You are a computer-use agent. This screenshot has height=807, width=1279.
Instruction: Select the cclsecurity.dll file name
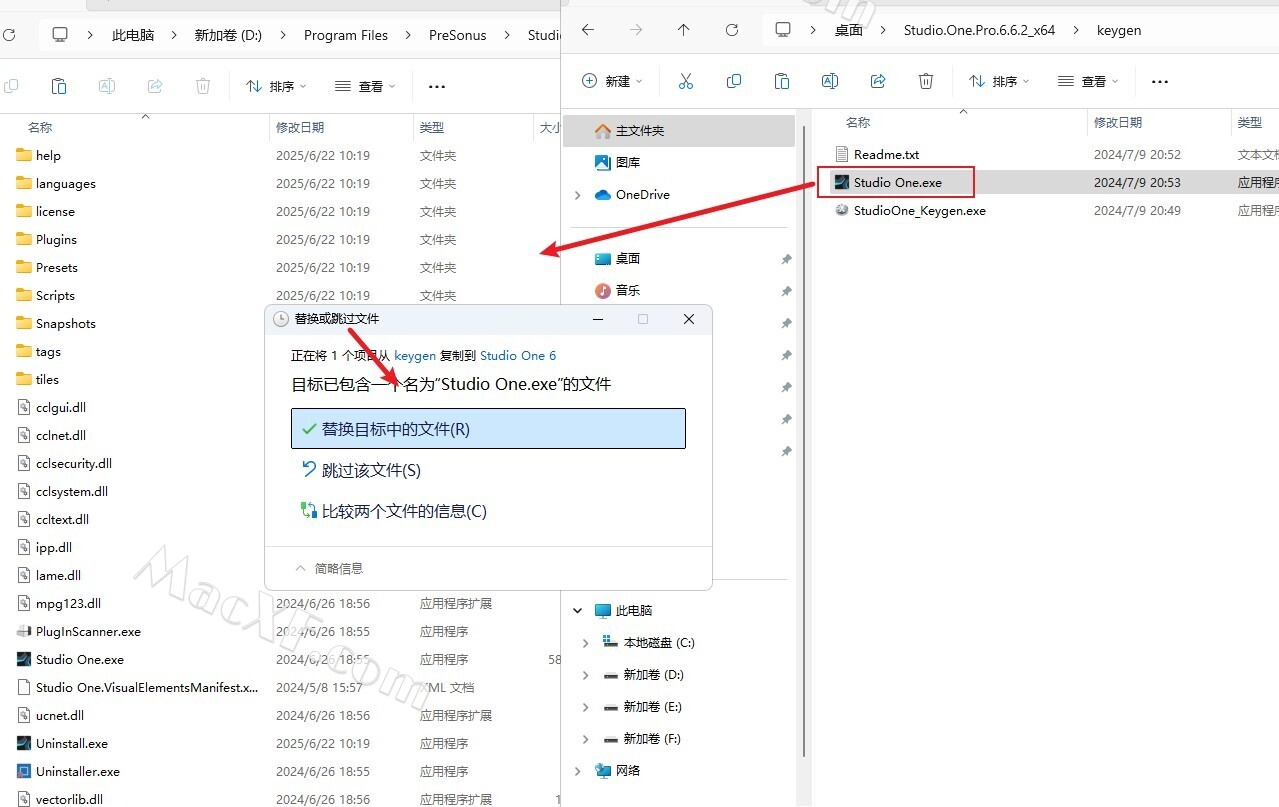[74, 464]
